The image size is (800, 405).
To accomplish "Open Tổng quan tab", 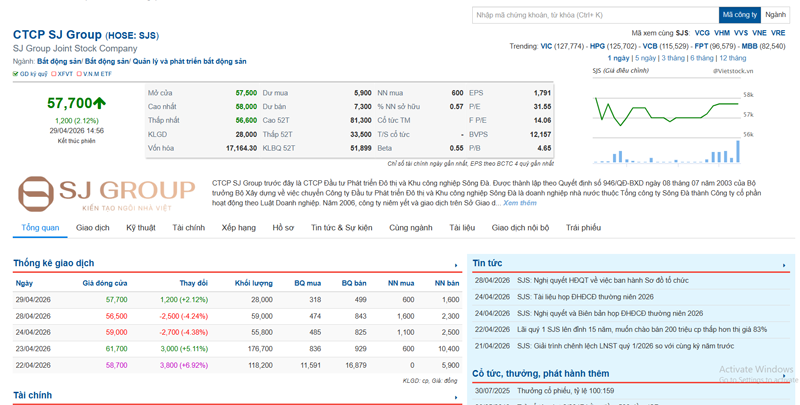I will 40,228.
